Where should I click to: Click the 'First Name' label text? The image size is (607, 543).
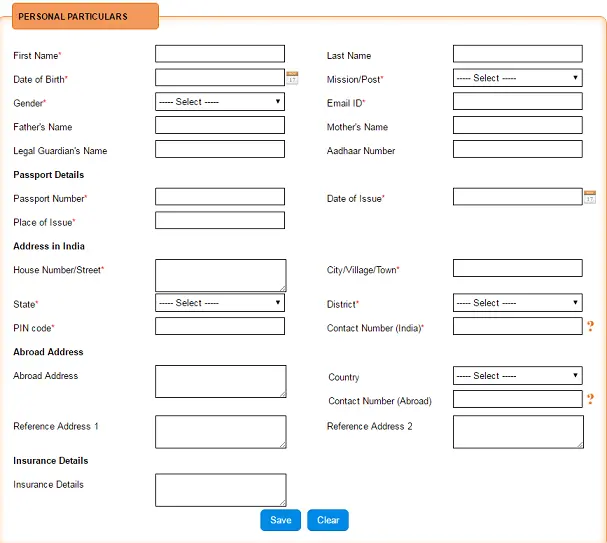pyautogui.click(x=36, y=56)
